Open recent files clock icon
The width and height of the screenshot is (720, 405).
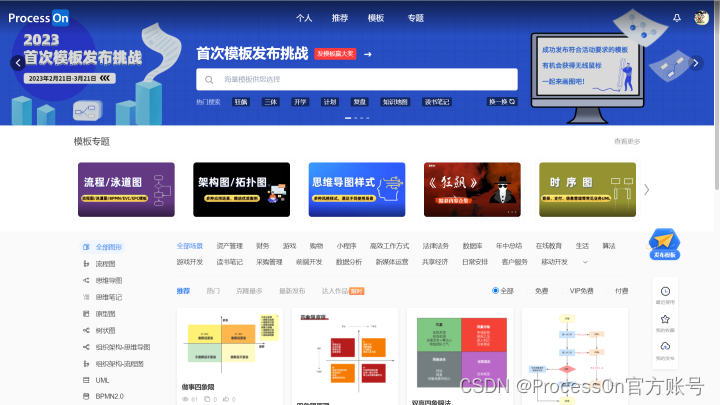point(665,294)
